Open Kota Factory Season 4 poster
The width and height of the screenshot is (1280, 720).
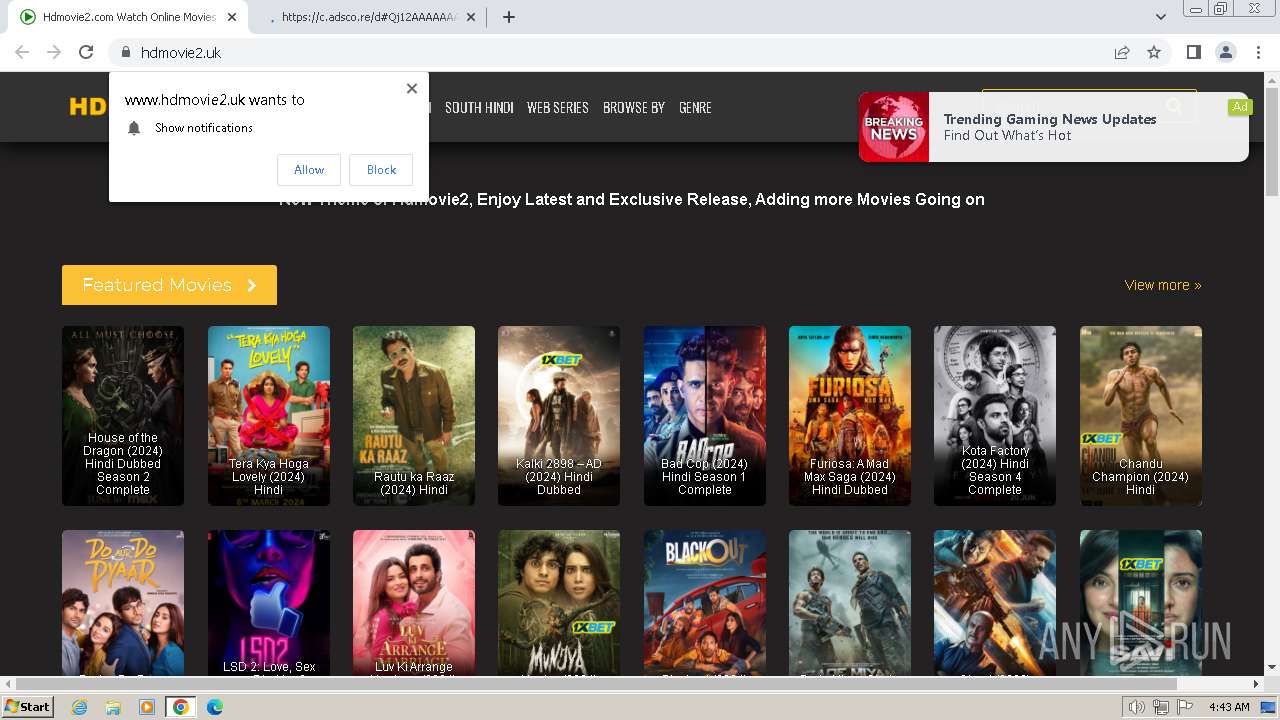pos(995,416)
